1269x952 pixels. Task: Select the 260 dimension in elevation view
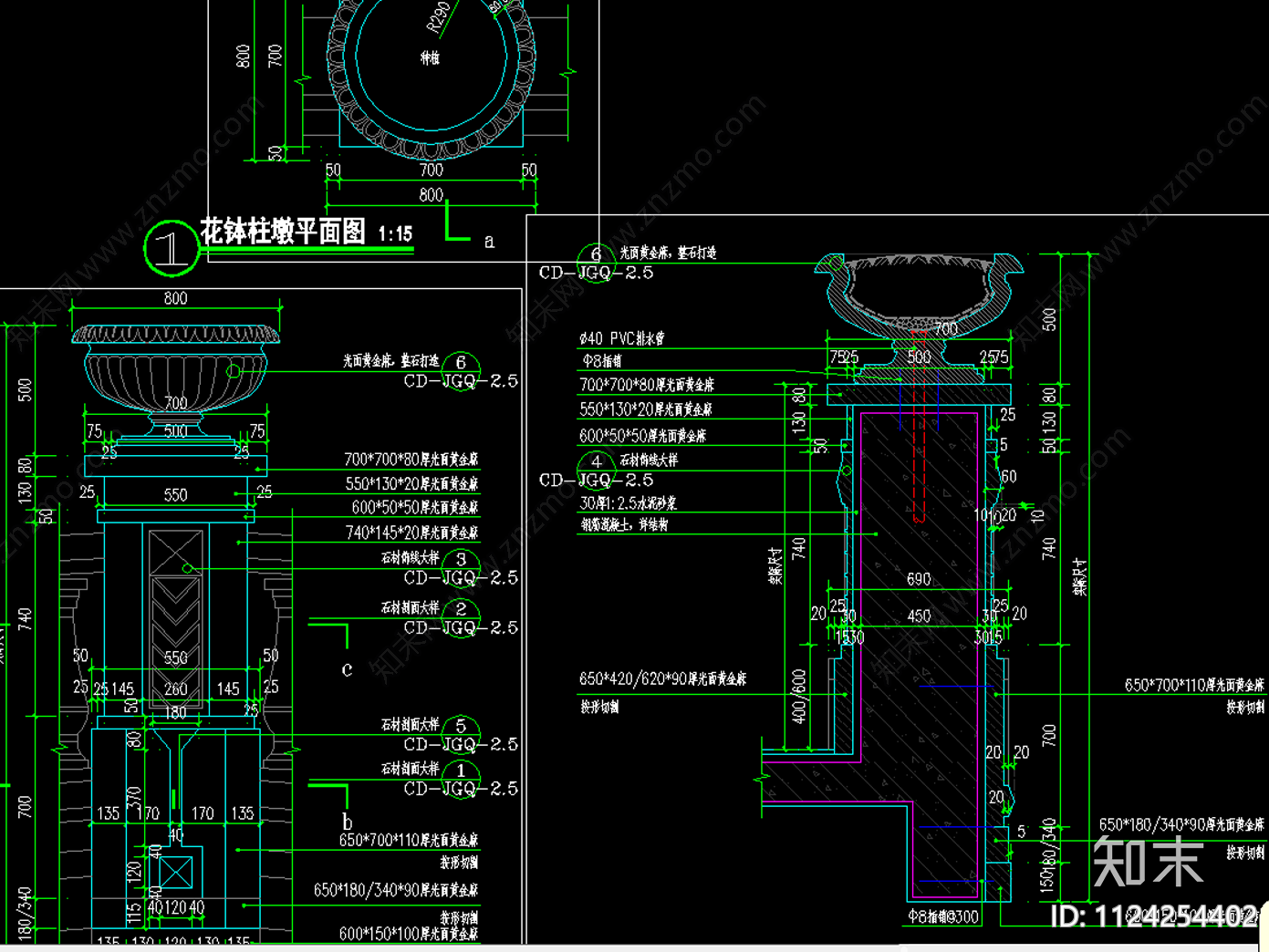pyautogui.click(x=175, y=688)
